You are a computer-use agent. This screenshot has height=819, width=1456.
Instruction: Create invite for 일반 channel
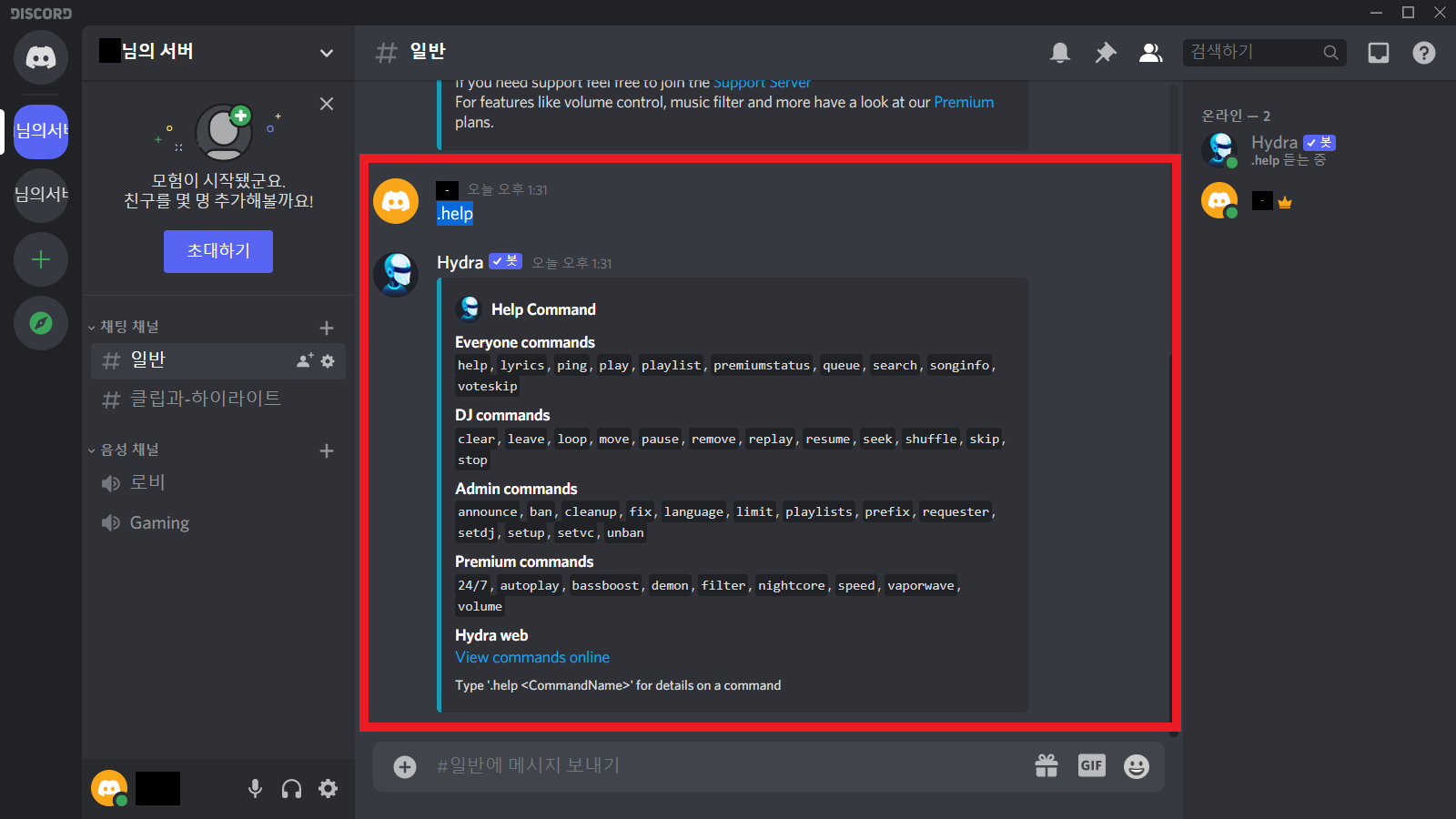(305, 360)
